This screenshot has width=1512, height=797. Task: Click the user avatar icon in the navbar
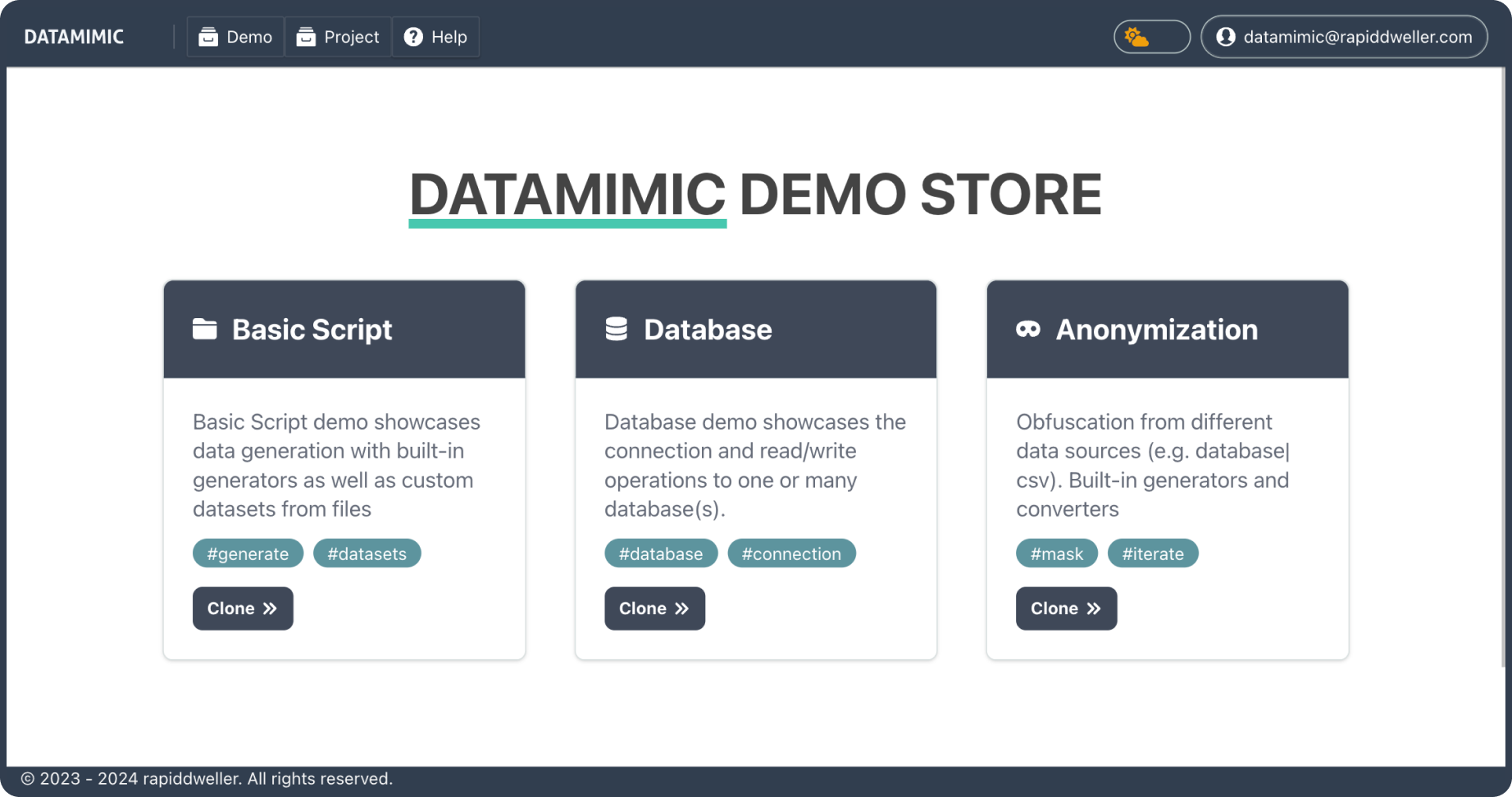point(1225,36)
